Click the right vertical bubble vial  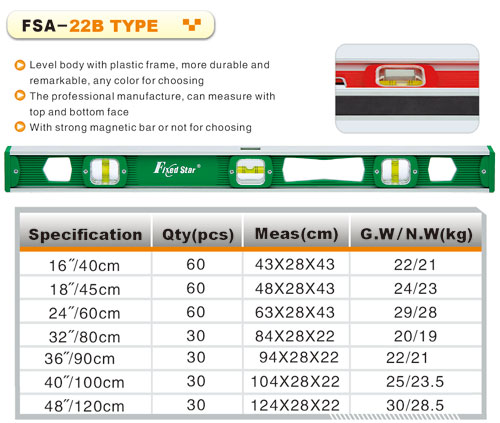tap(396, 171)
